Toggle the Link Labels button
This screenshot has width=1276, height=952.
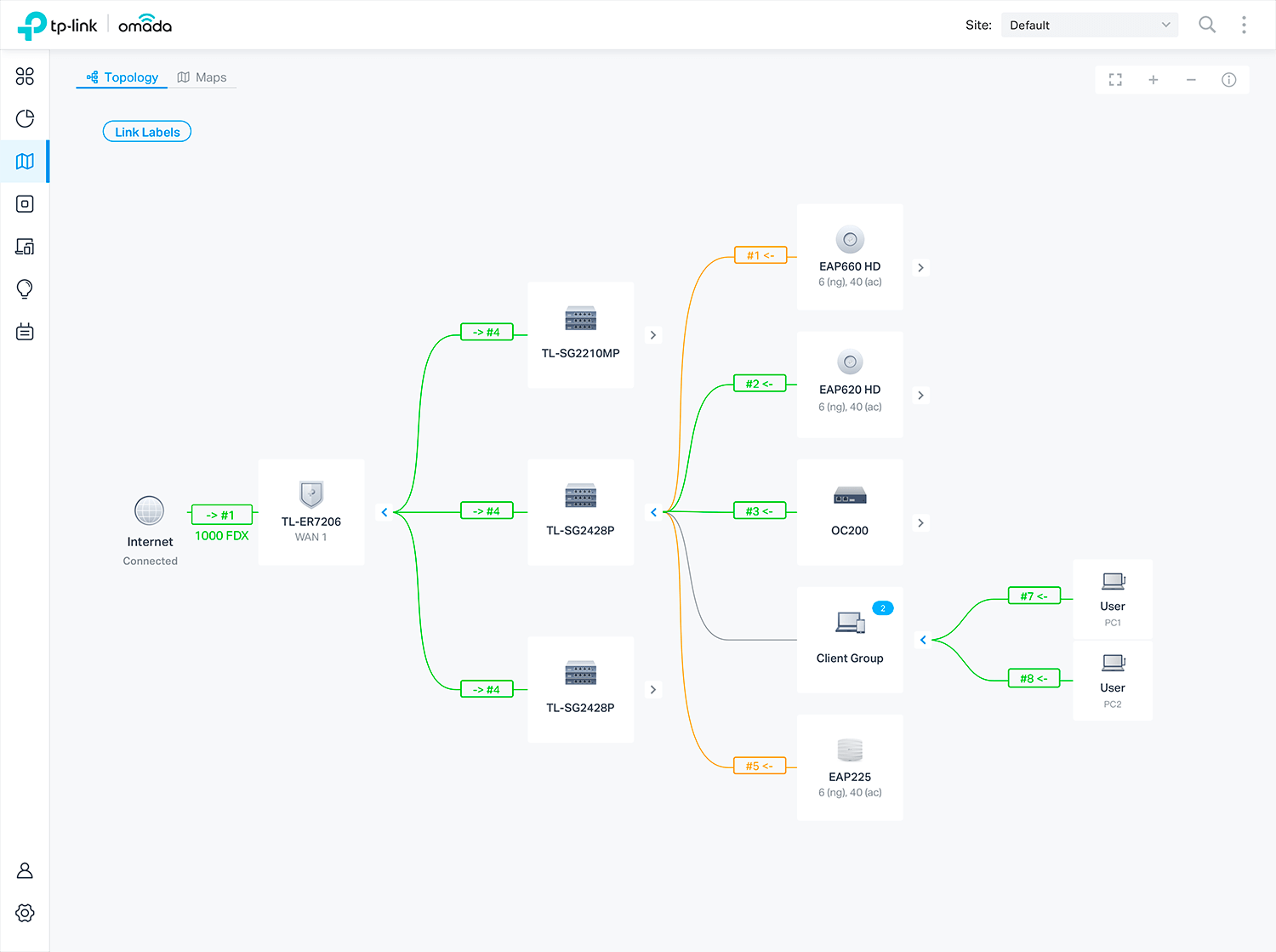(147, 132)
